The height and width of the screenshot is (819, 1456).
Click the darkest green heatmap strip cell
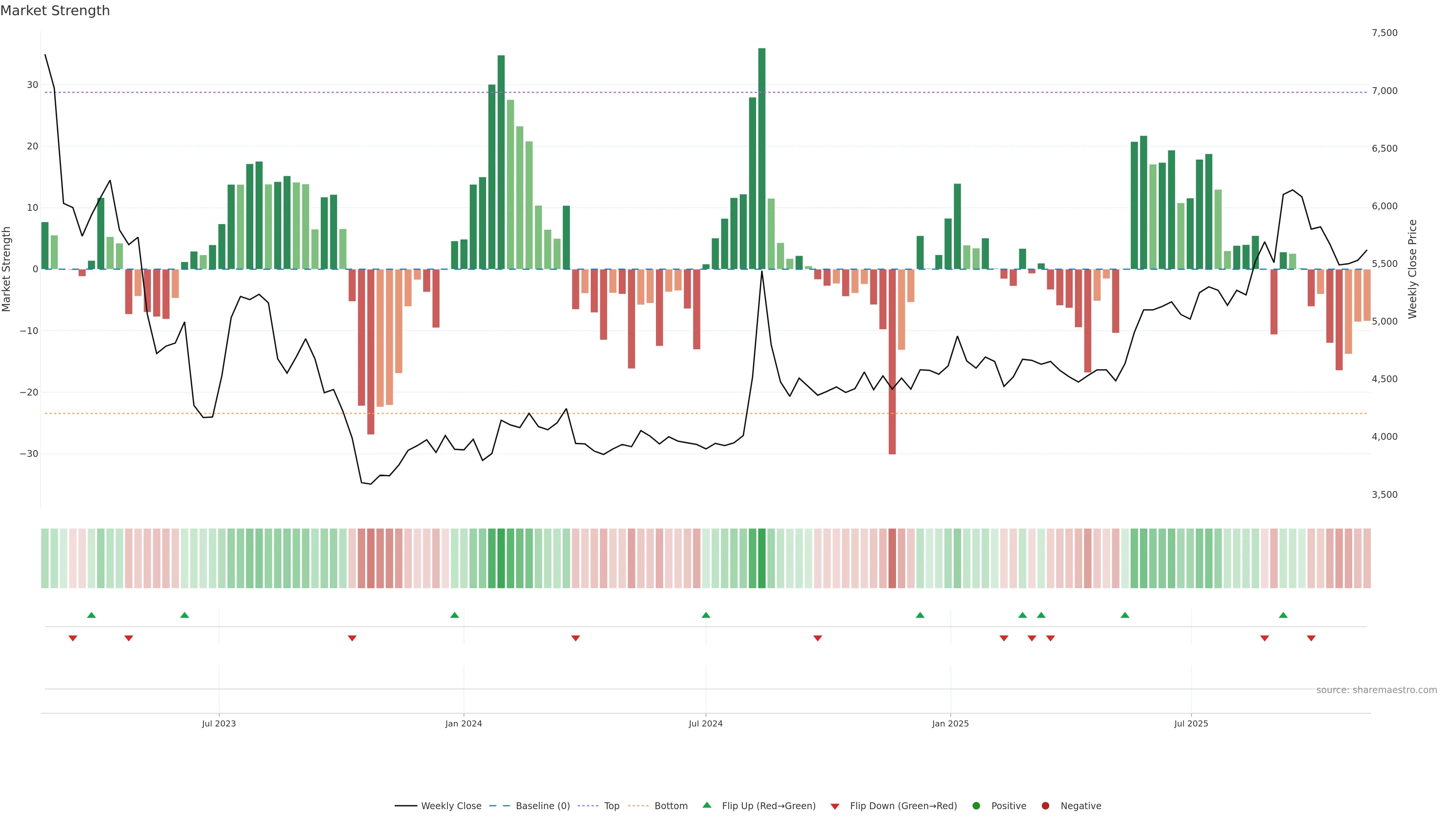761,559
